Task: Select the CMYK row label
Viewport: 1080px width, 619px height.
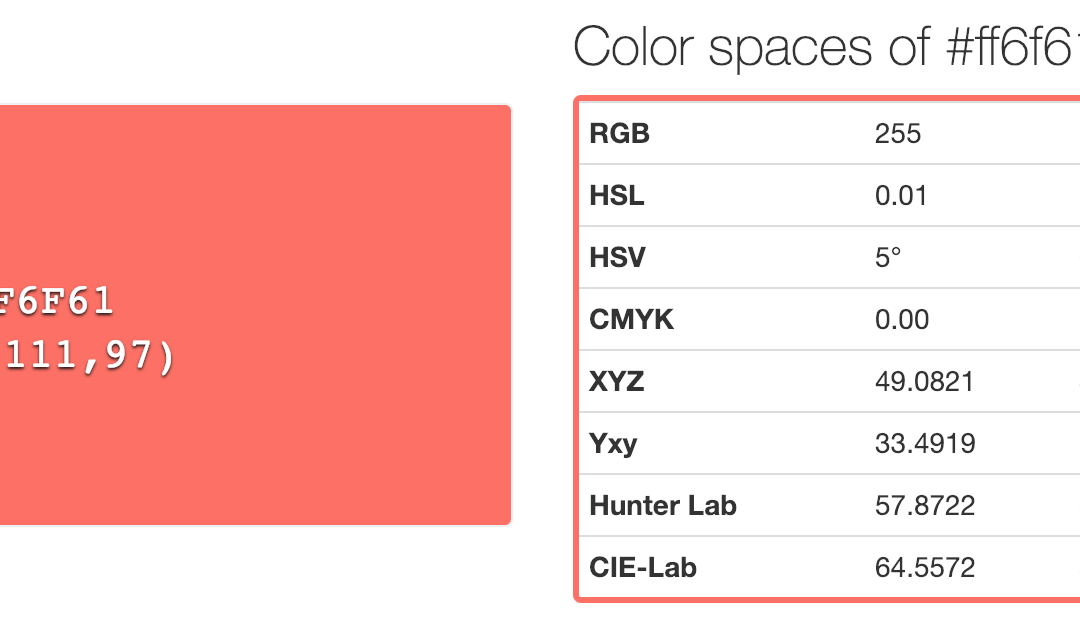Action: point(632,319)
